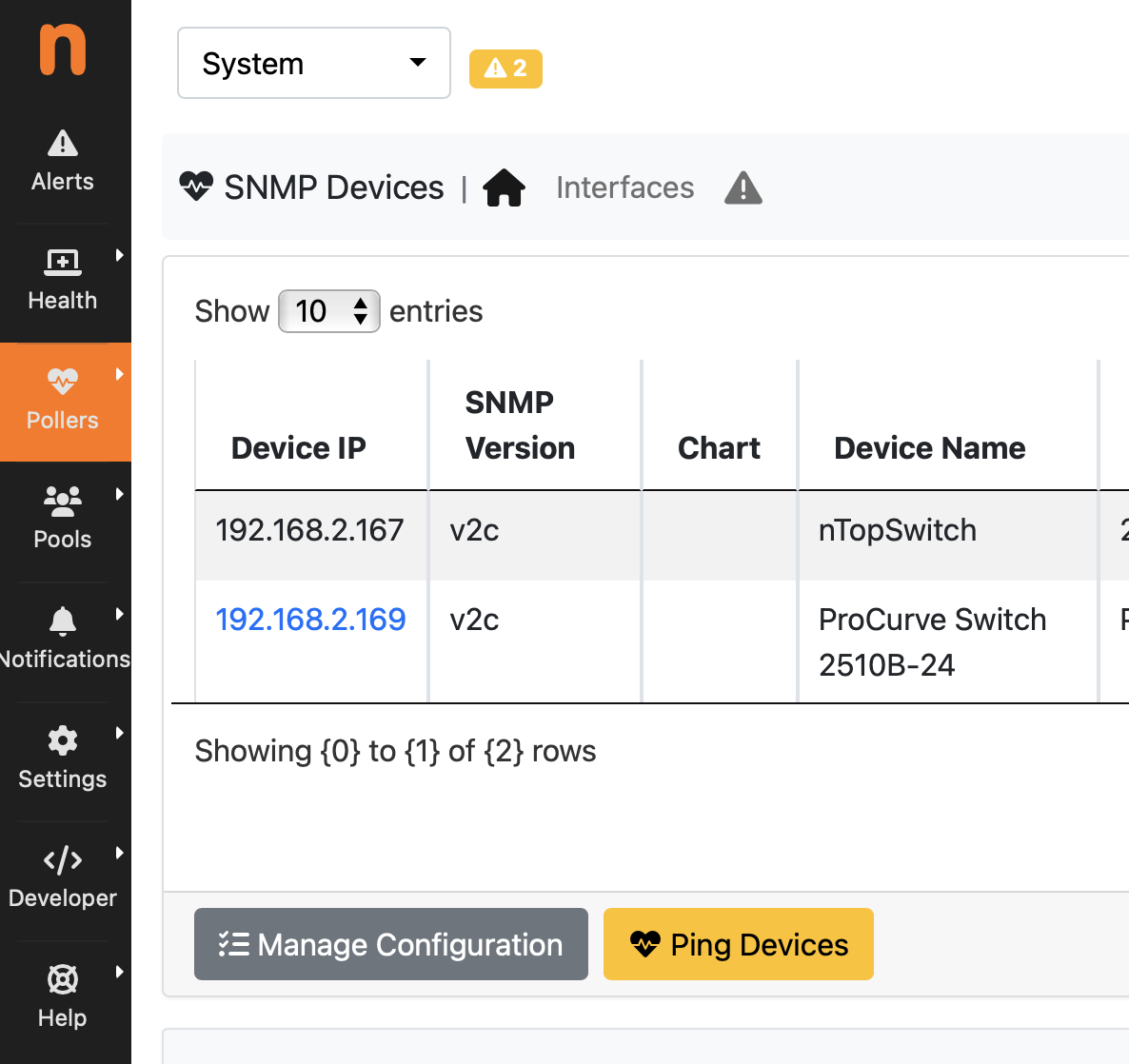
Task: Switch to the Interfaces view
Action: (624, 187)
